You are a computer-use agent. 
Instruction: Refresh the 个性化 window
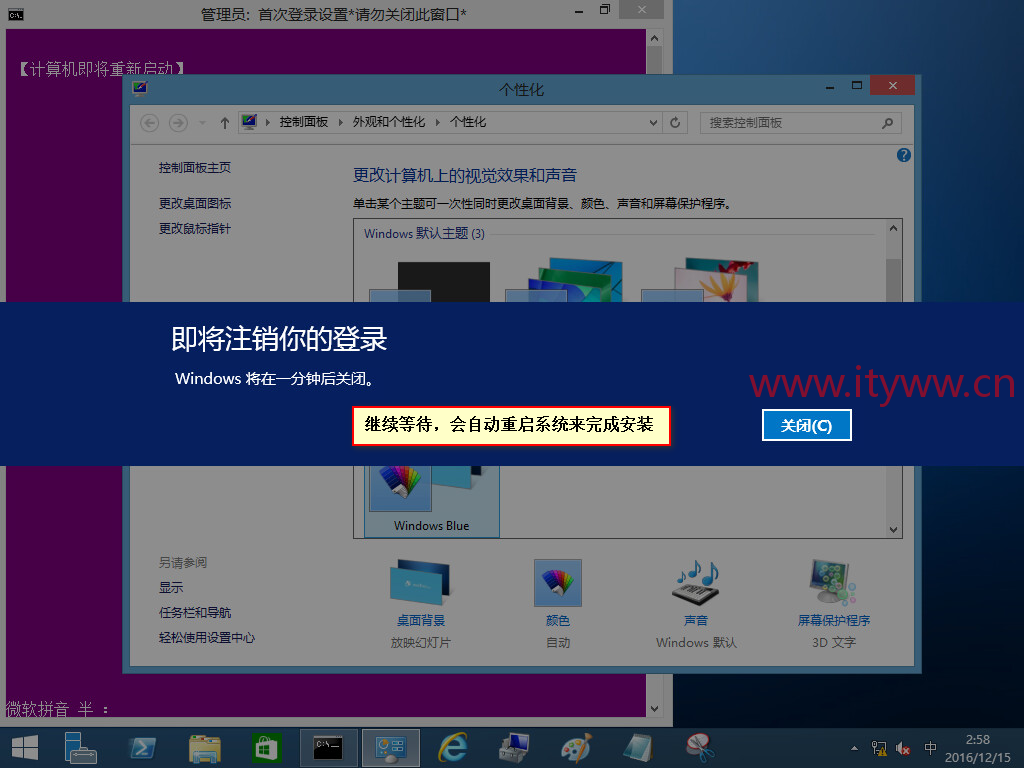point(675,123)
